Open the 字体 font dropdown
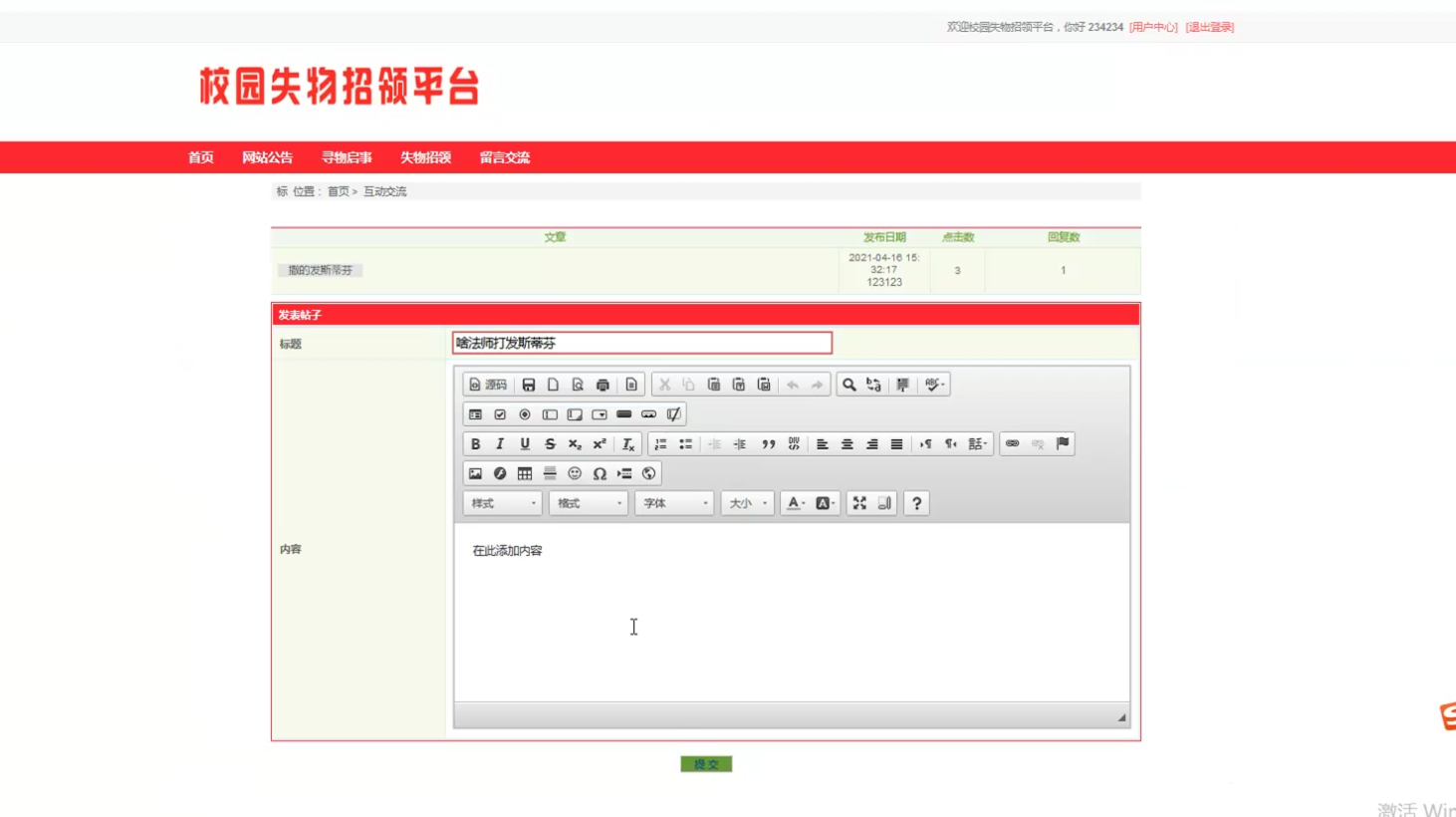The image size is (1456, 817). click(674, 504)
